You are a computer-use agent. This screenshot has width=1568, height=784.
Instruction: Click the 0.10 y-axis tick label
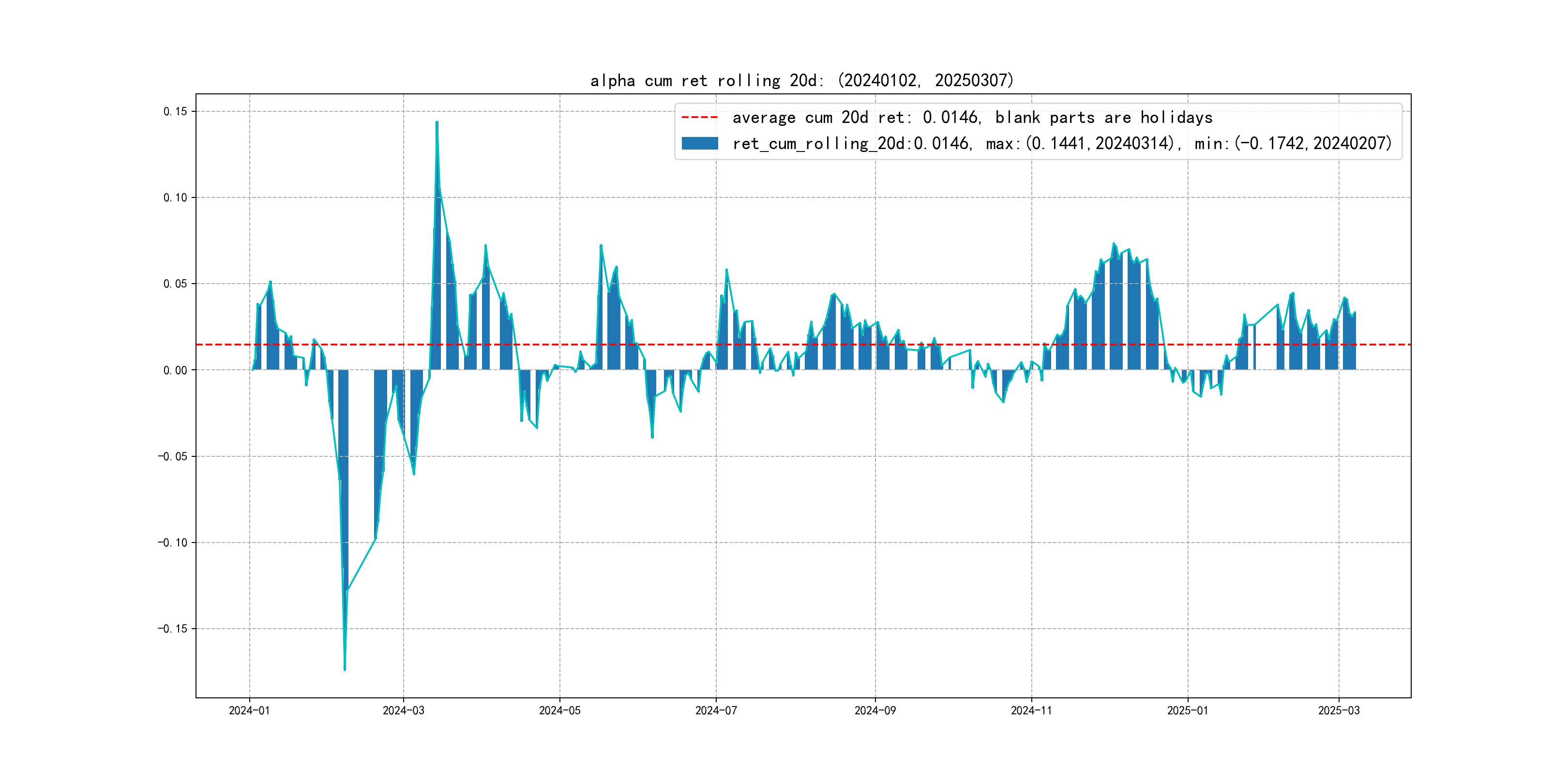click(x=175, y=197)
